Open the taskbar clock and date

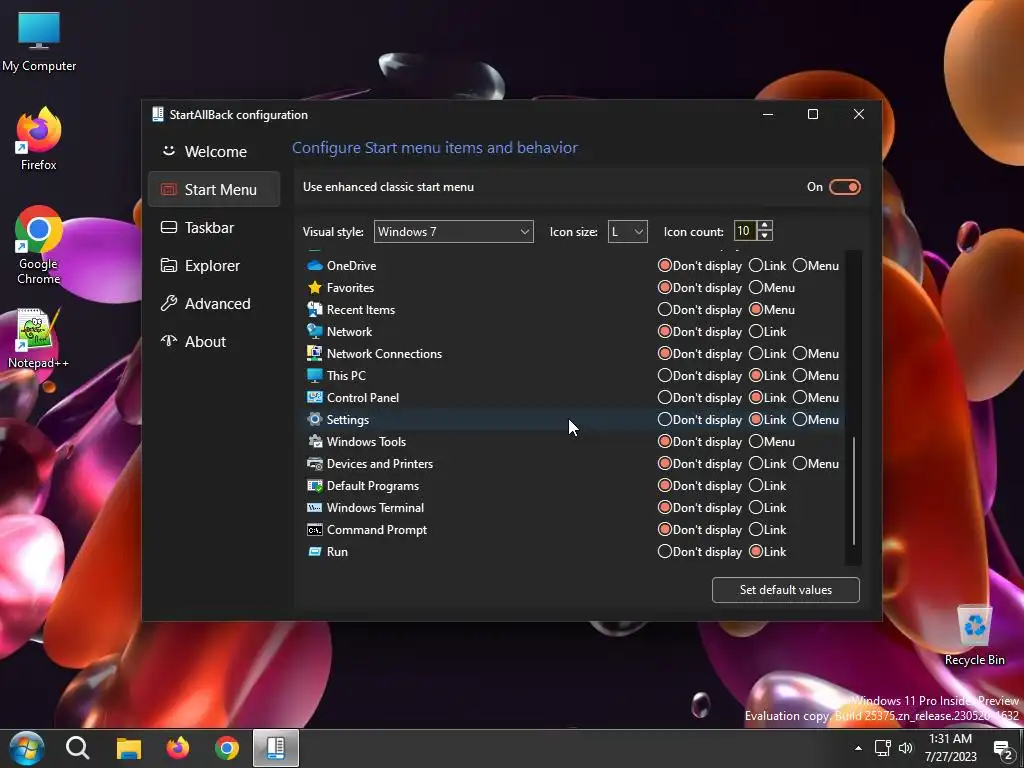(950, 748)
